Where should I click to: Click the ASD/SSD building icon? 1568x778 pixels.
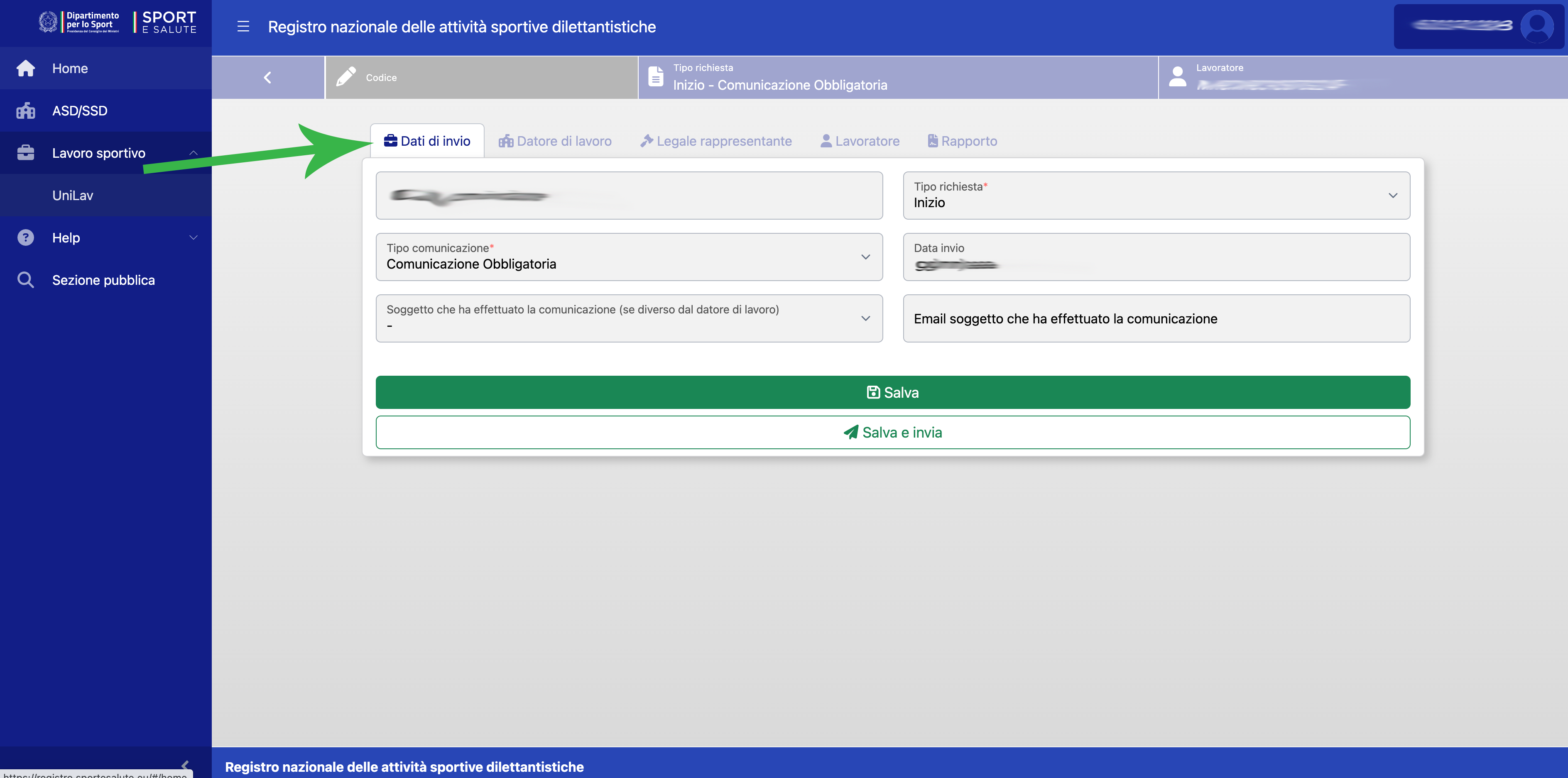pos(26,111)
